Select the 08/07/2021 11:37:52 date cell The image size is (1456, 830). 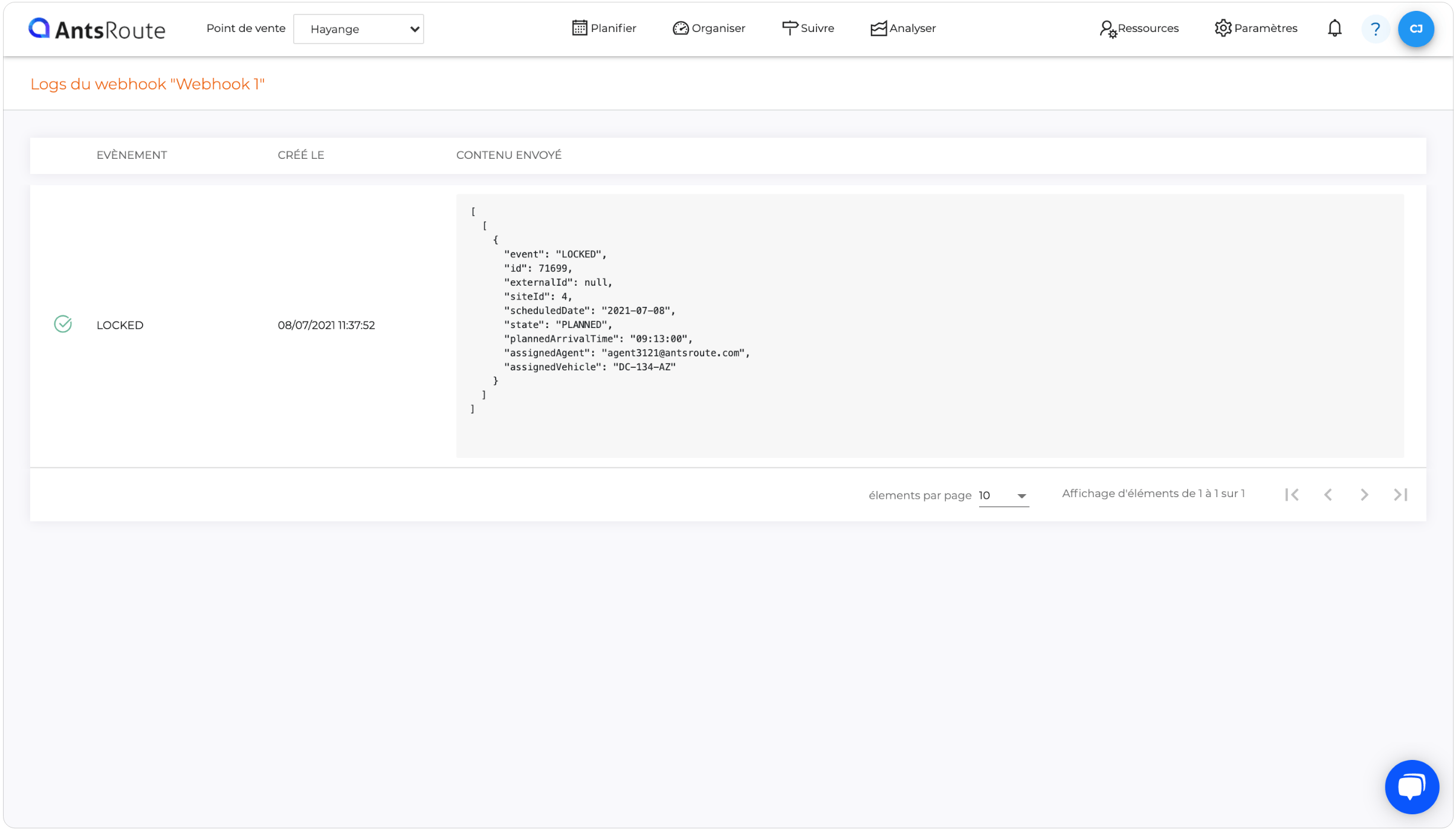326,325
